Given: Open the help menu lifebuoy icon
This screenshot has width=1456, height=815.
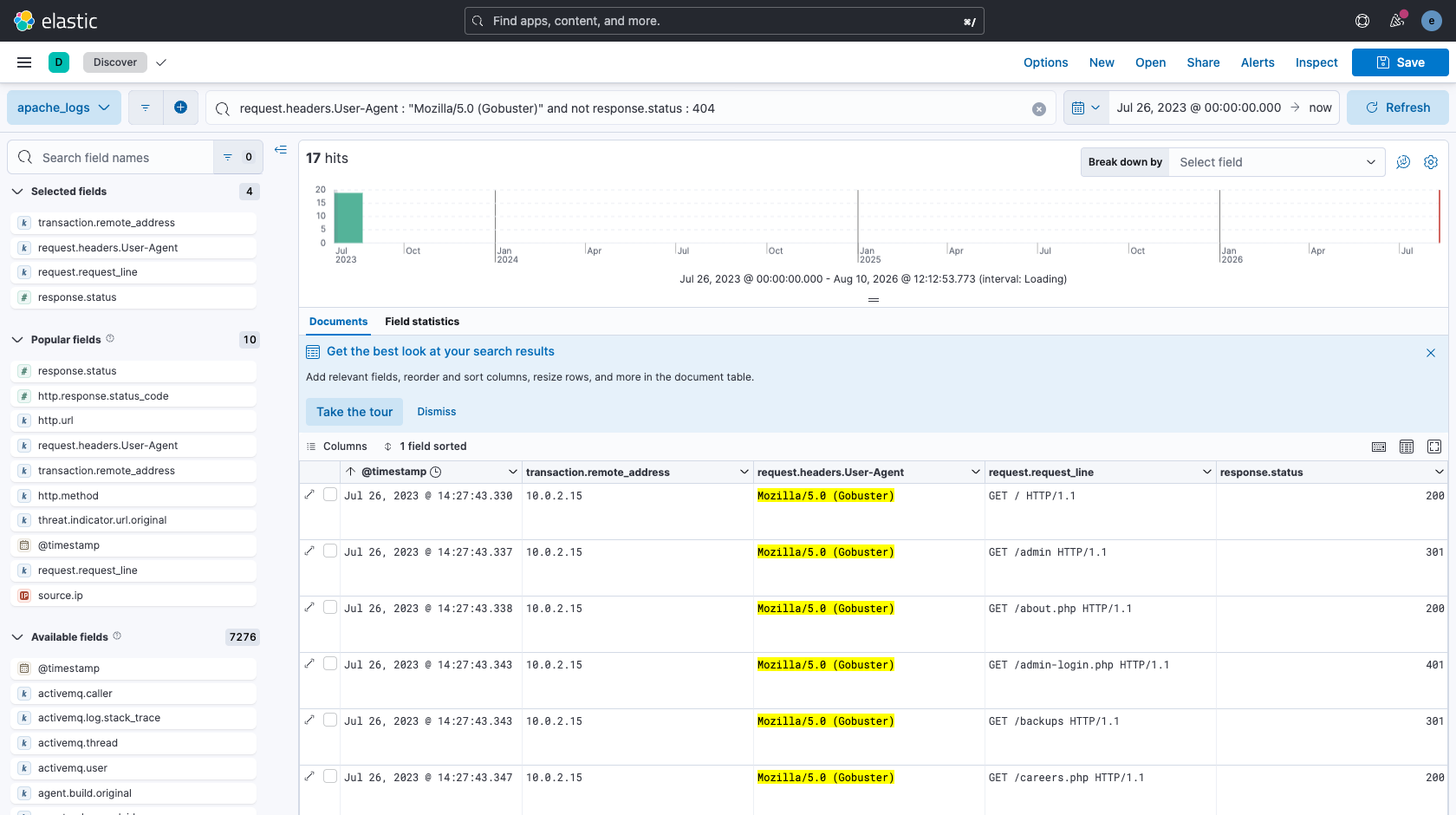Looking at the screenshot, I should (x=1362, y=21).
